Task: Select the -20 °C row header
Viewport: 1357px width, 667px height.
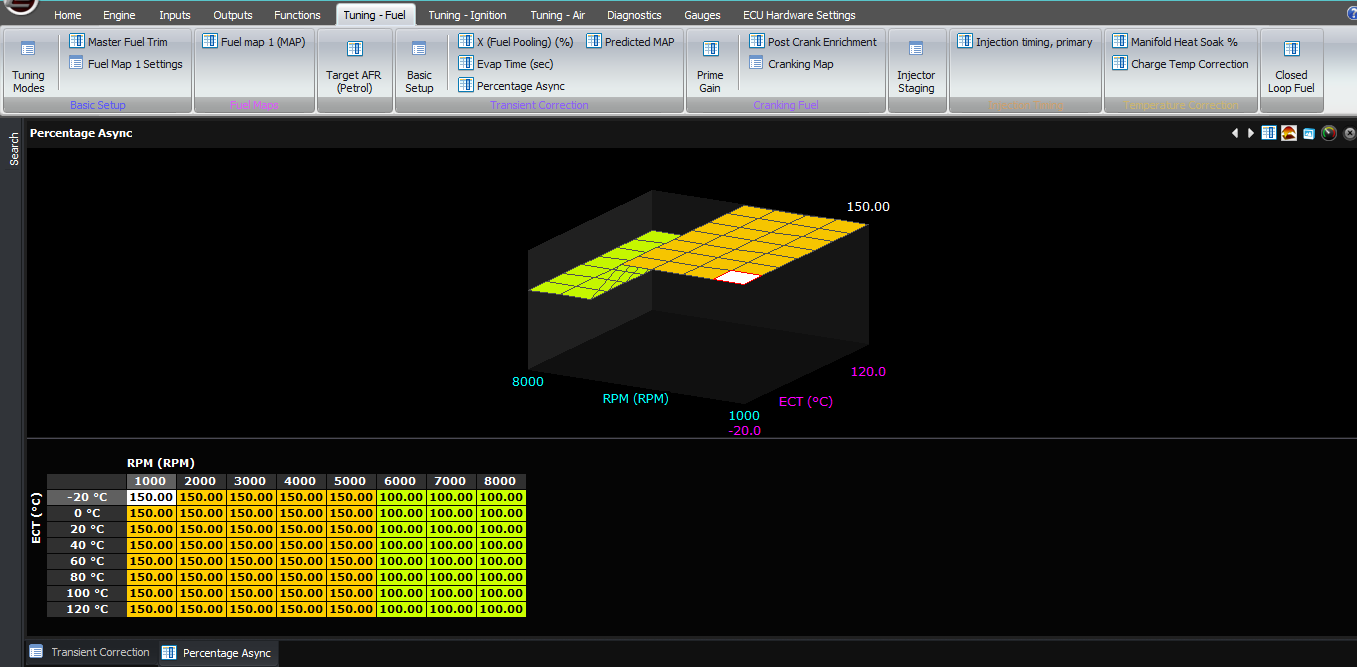Action: coord(87,497)
